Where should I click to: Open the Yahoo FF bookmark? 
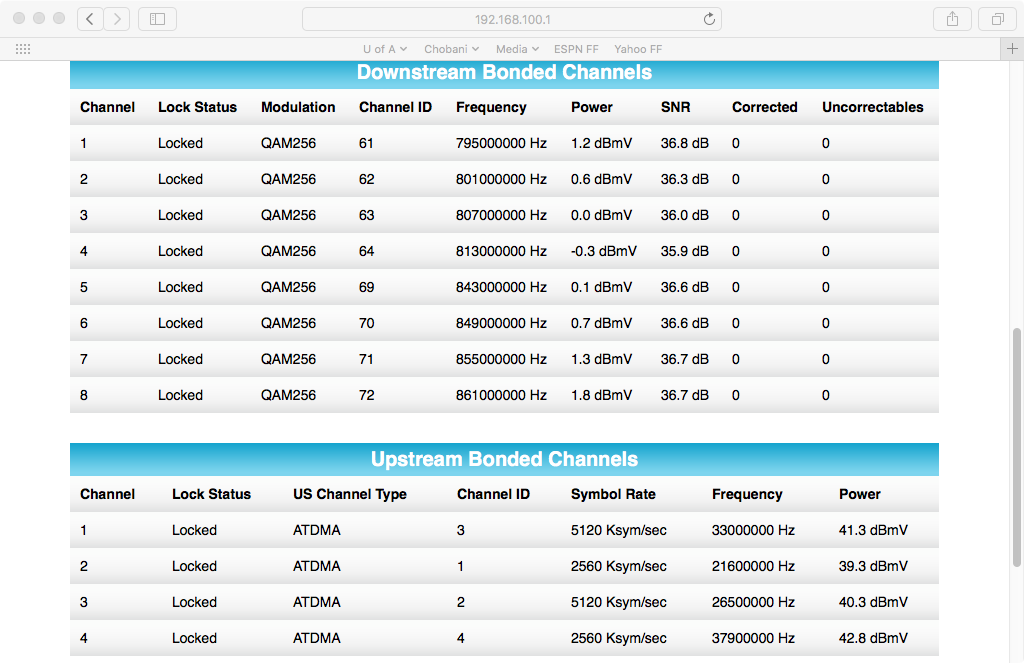point(638,49)
